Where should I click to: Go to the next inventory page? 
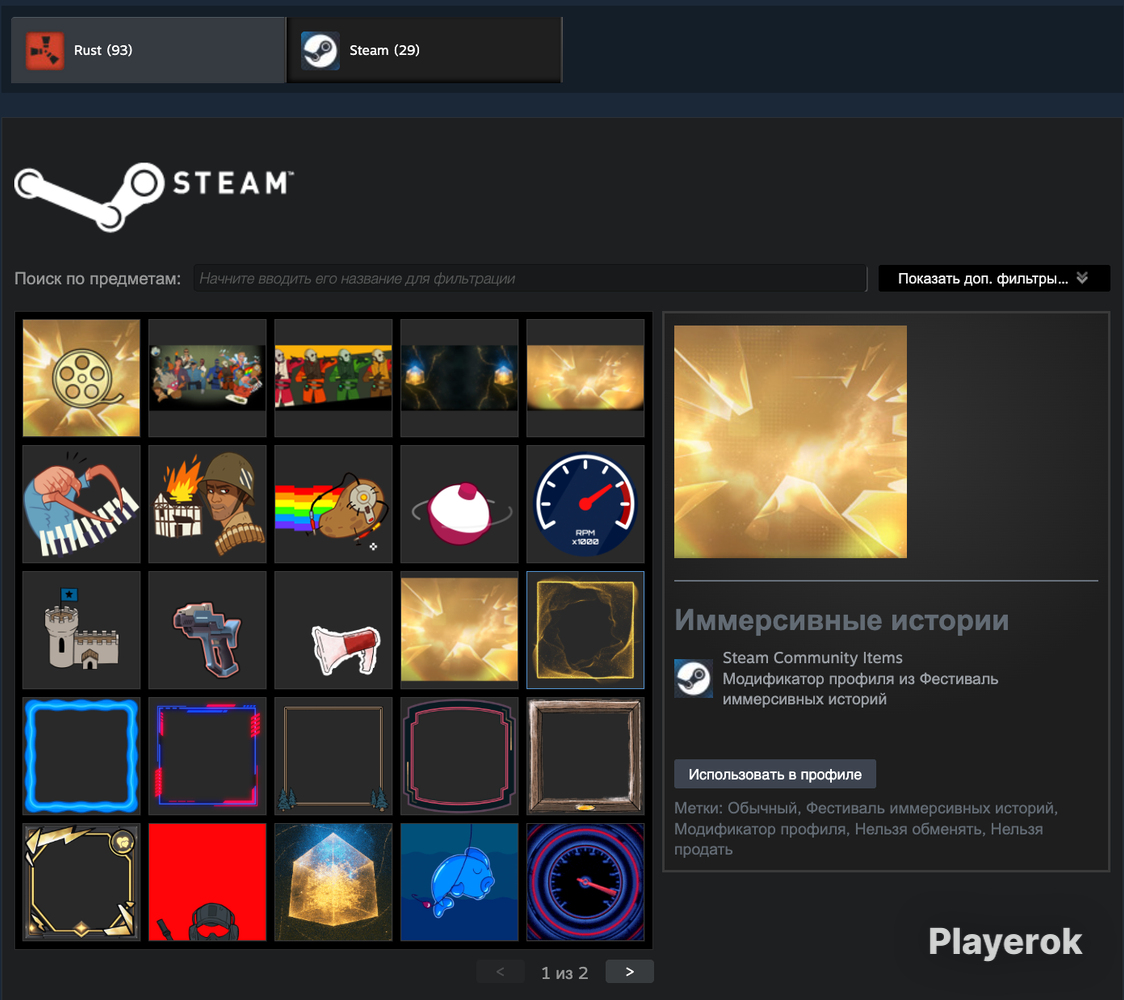point(629,972)
